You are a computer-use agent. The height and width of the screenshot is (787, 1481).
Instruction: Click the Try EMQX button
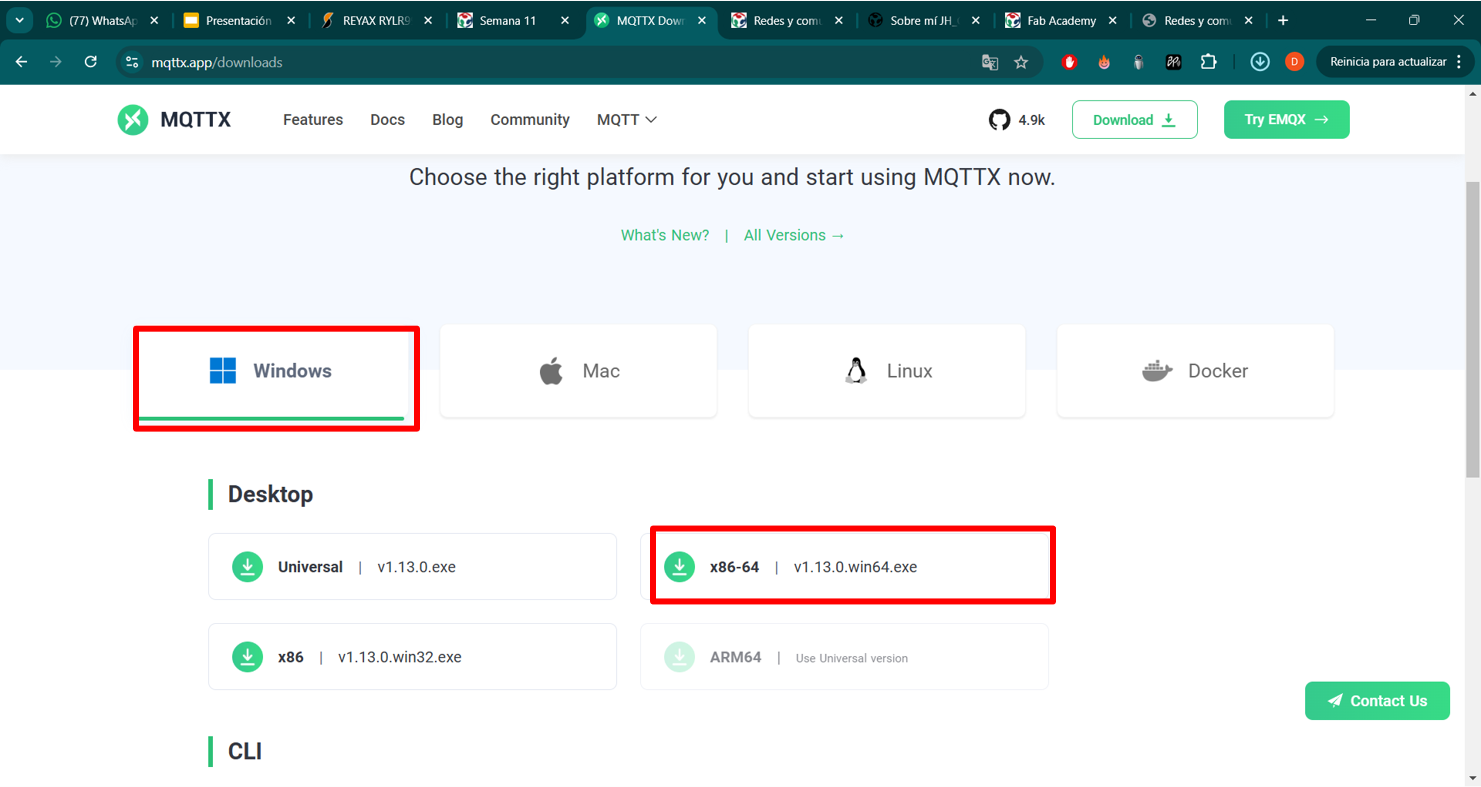pos(1287,120)
